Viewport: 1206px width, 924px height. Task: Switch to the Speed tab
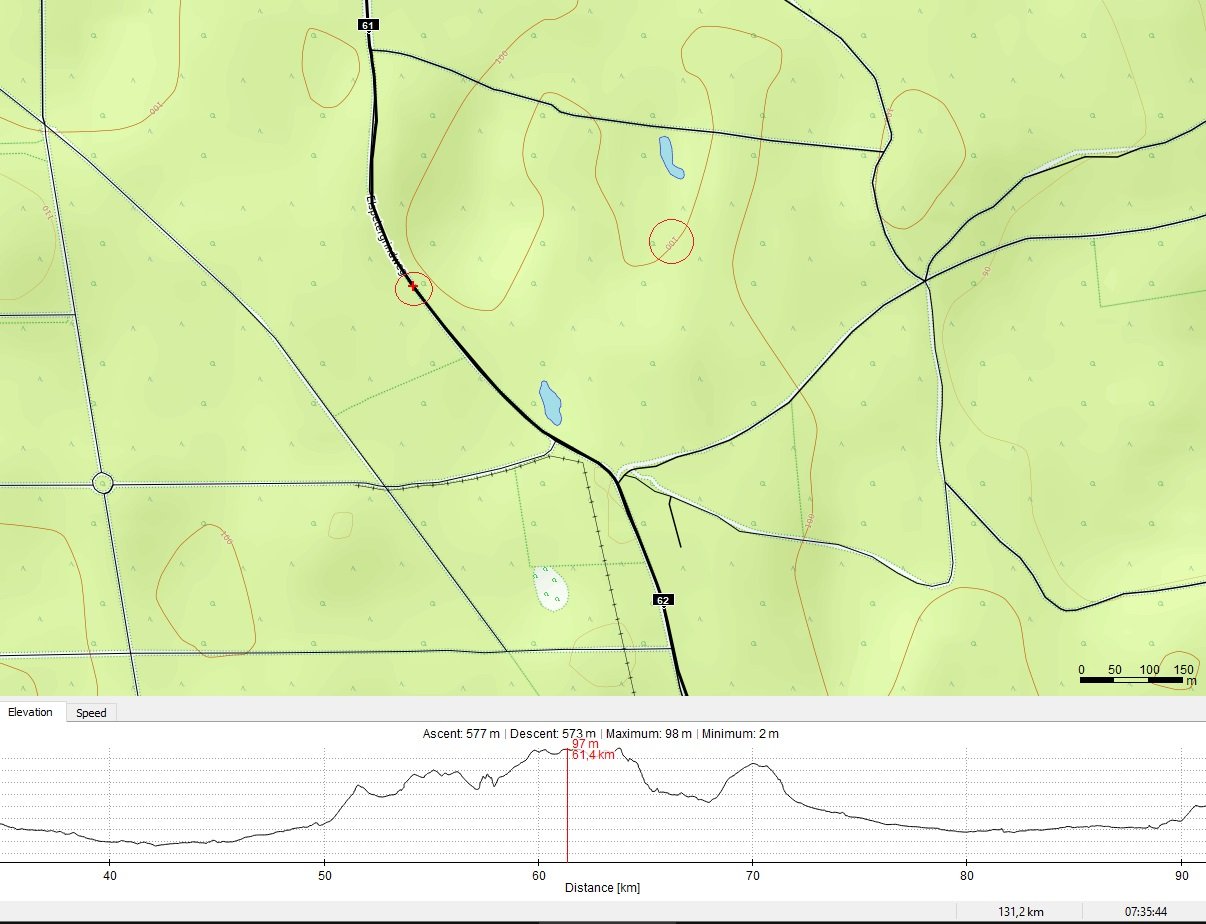tap(91, 713)
